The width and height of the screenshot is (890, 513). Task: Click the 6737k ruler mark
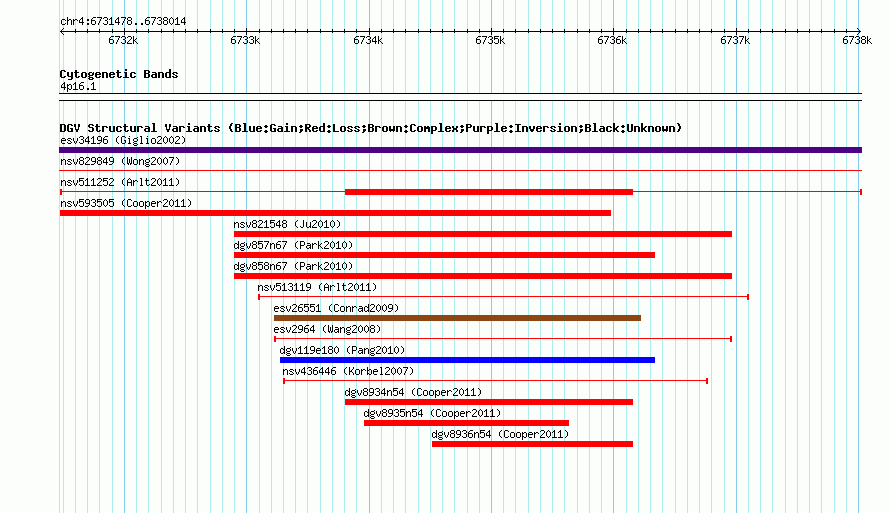click(x=735, y=40)
